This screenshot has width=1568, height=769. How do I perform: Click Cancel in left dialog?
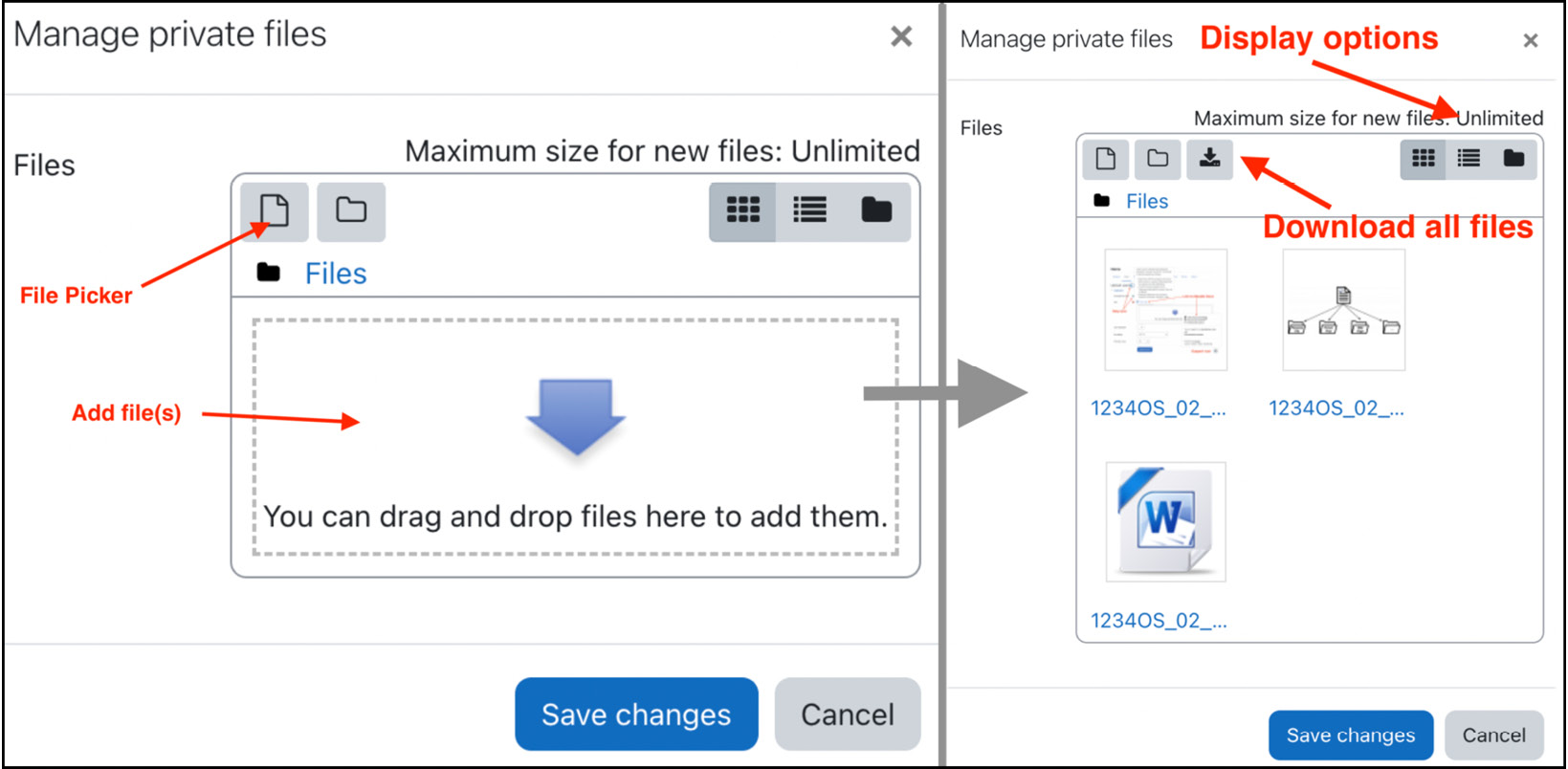[x=848, y=714]
